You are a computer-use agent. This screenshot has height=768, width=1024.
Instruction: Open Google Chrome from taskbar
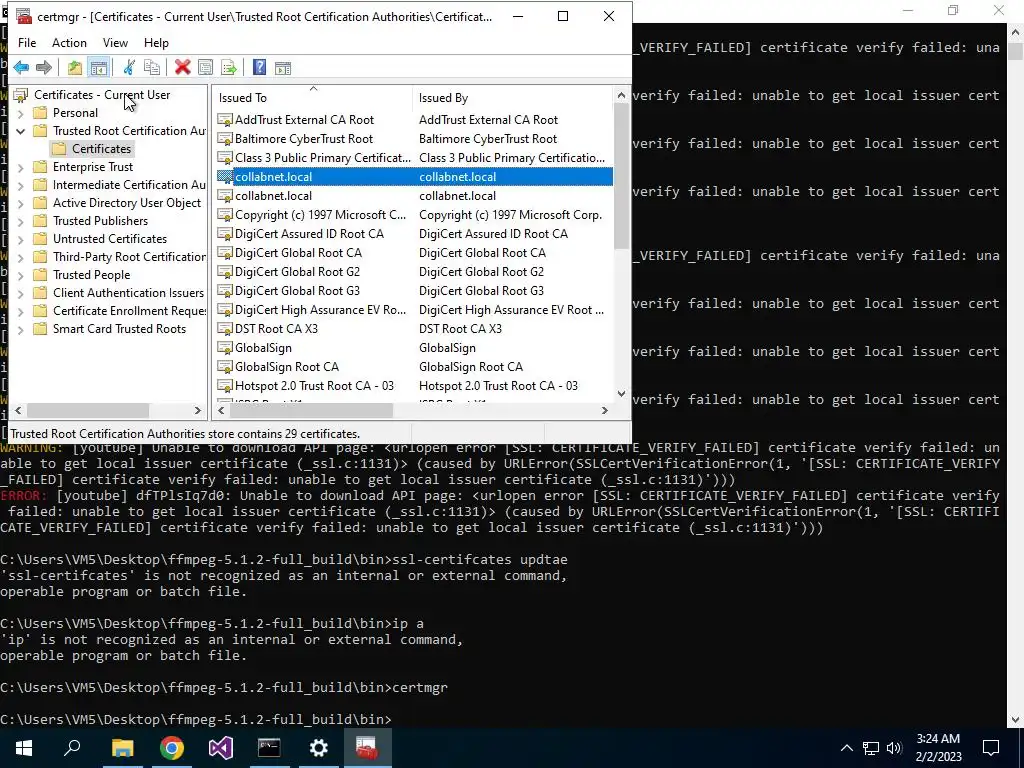[172, 748]
